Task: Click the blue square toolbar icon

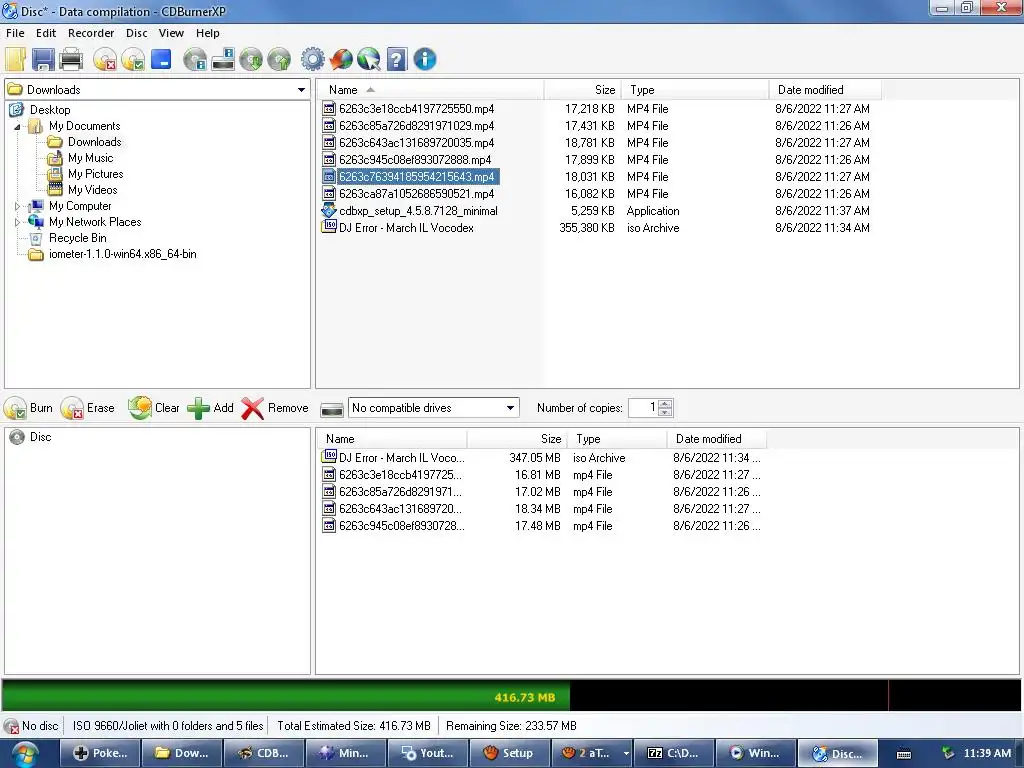Action: (161, 59)
